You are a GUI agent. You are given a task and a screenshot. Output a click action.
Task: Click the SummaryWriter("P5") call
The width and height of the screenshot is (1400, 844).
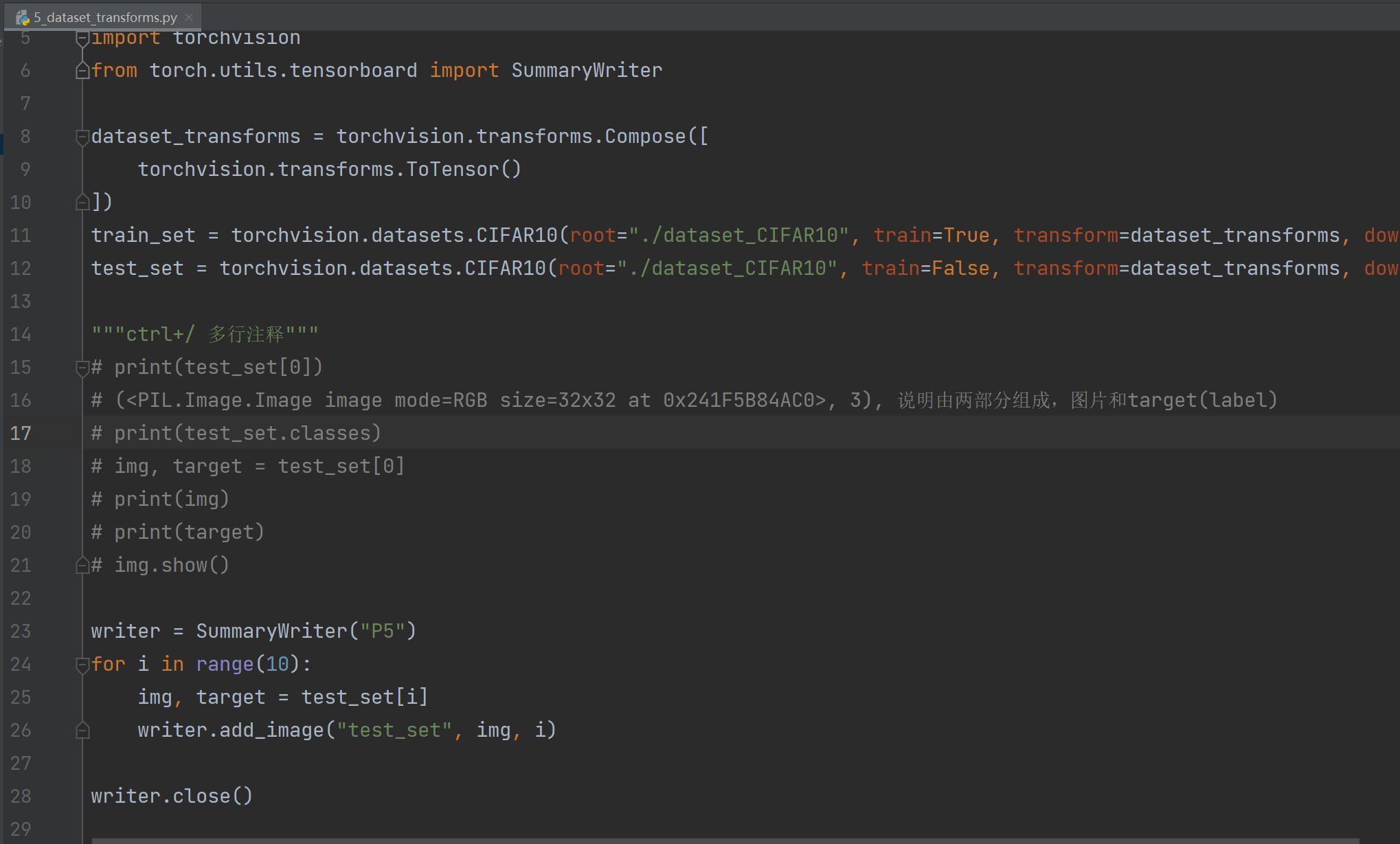[306, 632]
